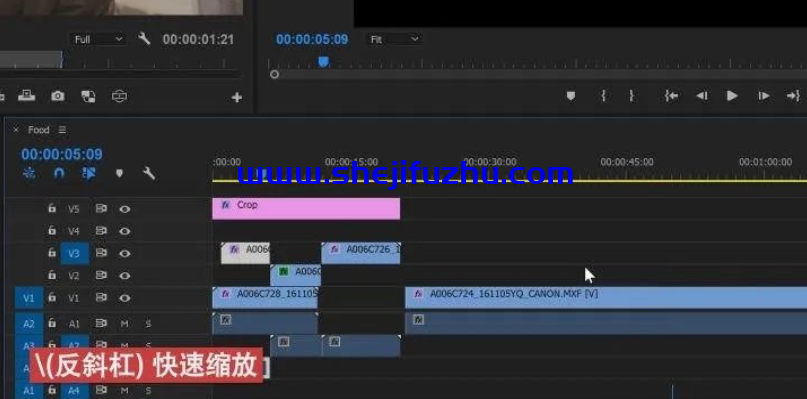The width and height of the screenshot is (807, 399).
Task: Toggle the timeline Snap magnet icon
Action: pyautogui.click(x=59, y=174)
